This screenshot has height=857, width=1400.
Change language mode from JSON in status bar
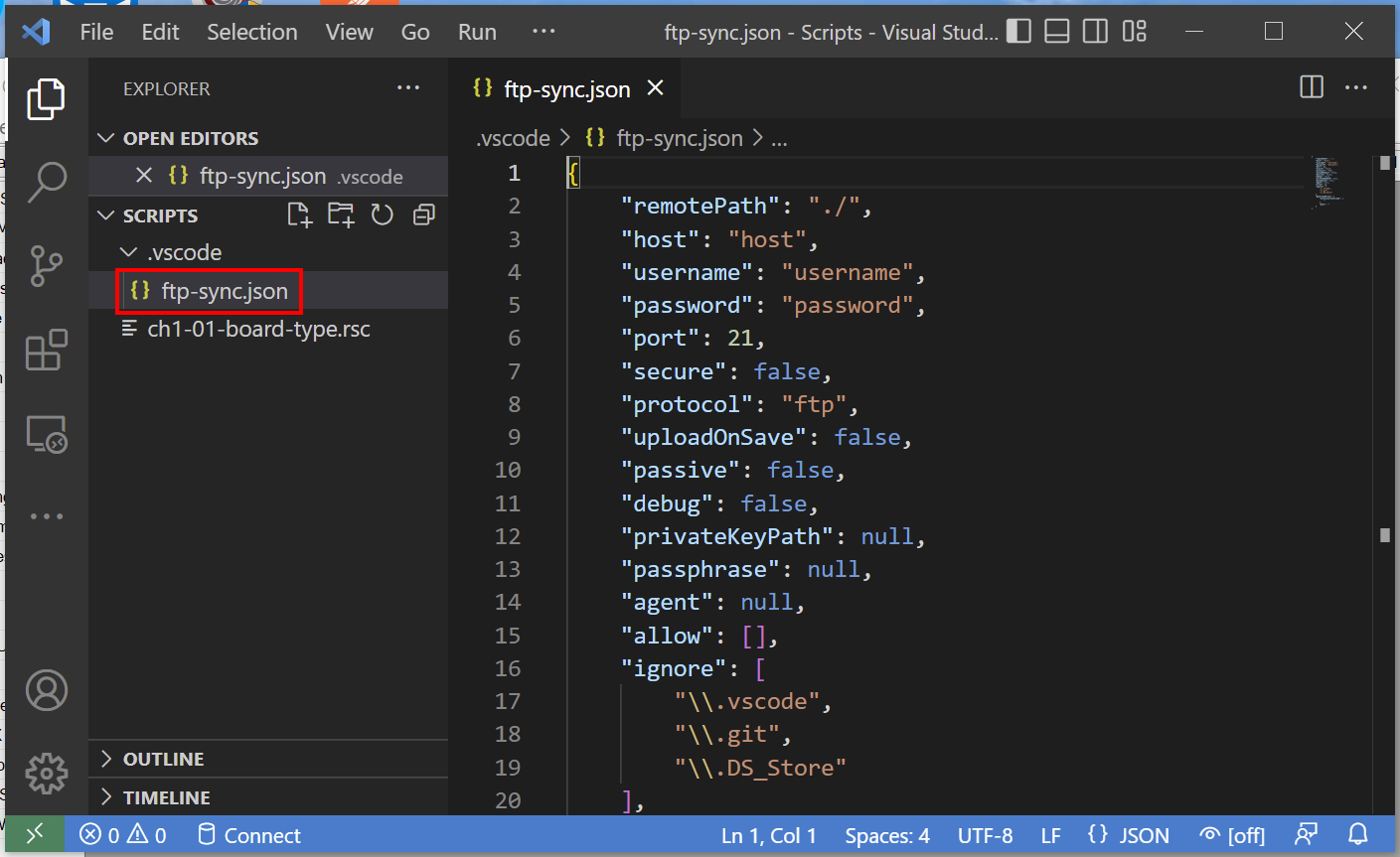[1144, 835]
